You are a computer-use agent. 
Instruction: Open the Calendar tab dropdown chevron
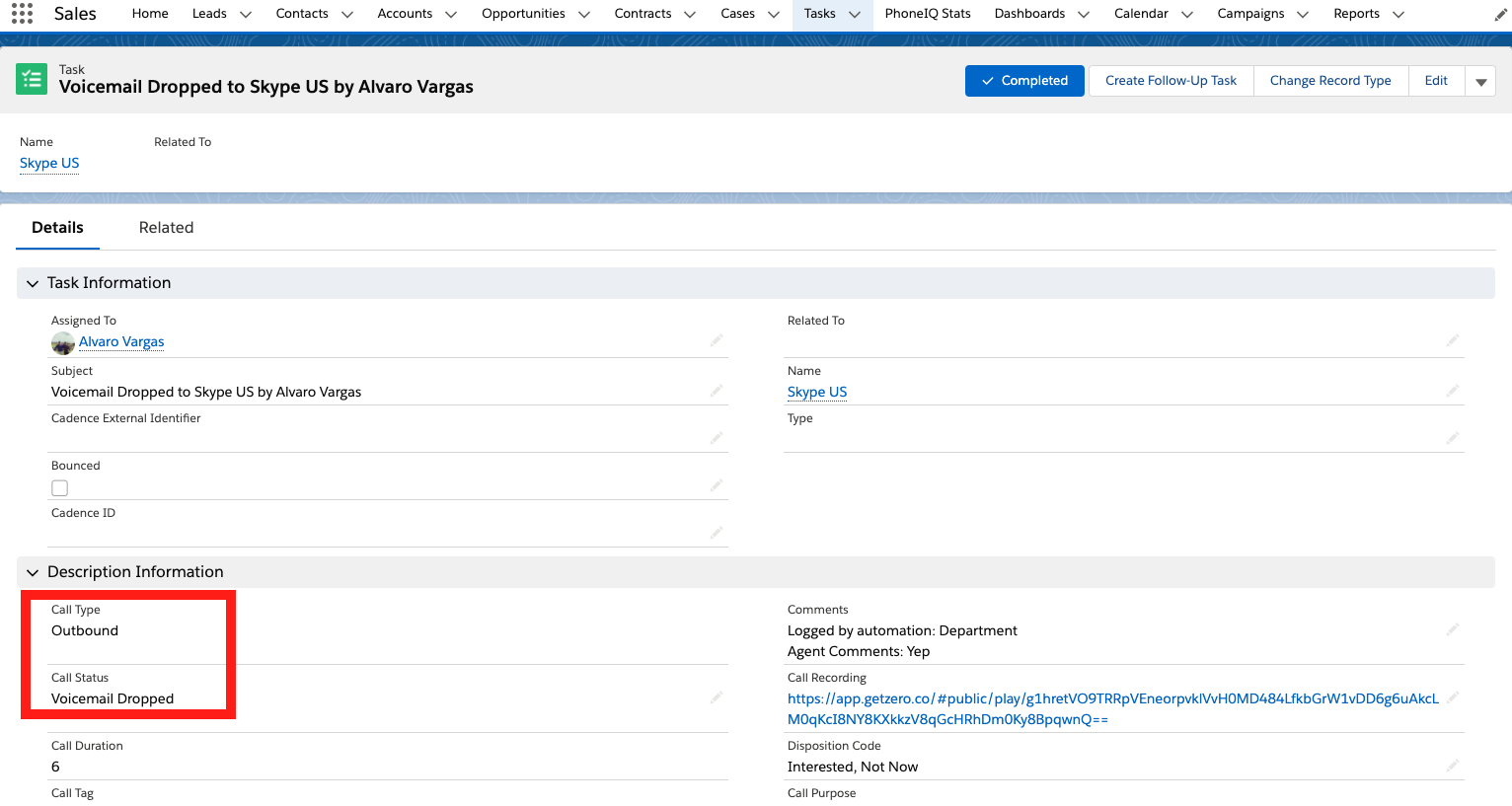1187,14
